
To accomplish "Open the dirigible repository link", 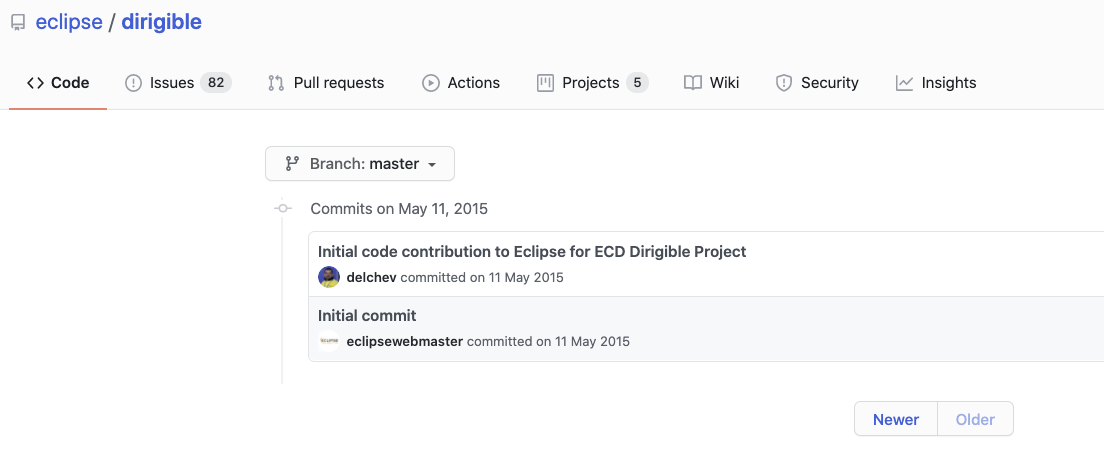I will 161,22.
